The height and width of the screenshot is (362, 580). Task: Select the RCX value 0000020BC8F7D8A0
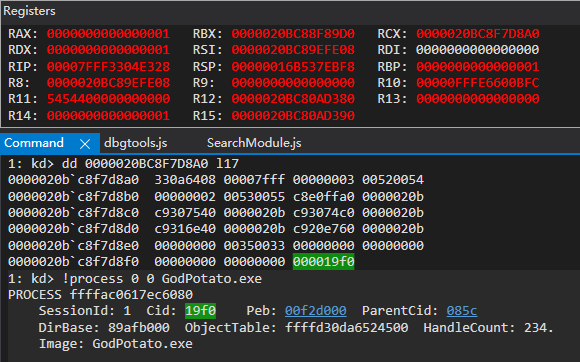coord(478,34)
